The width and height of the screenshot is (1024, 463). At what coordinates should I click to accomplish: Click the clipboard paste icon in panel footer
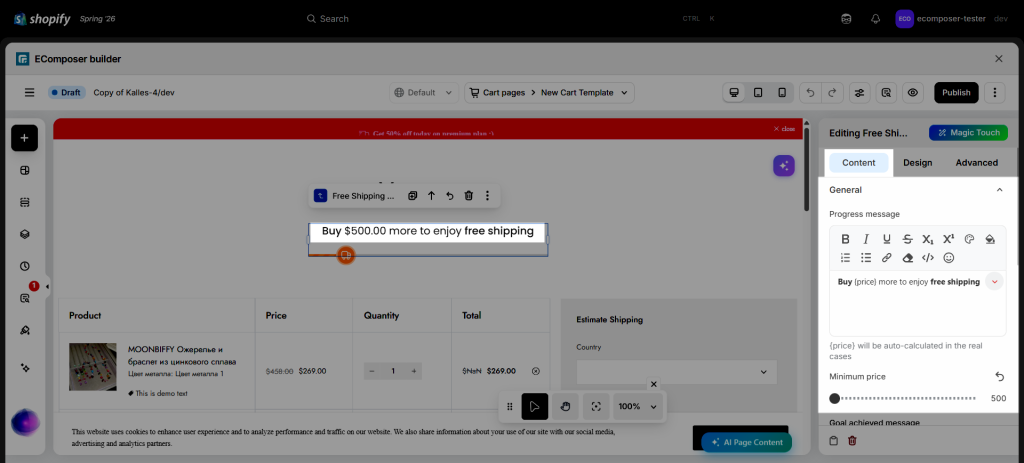coord(833,441)
